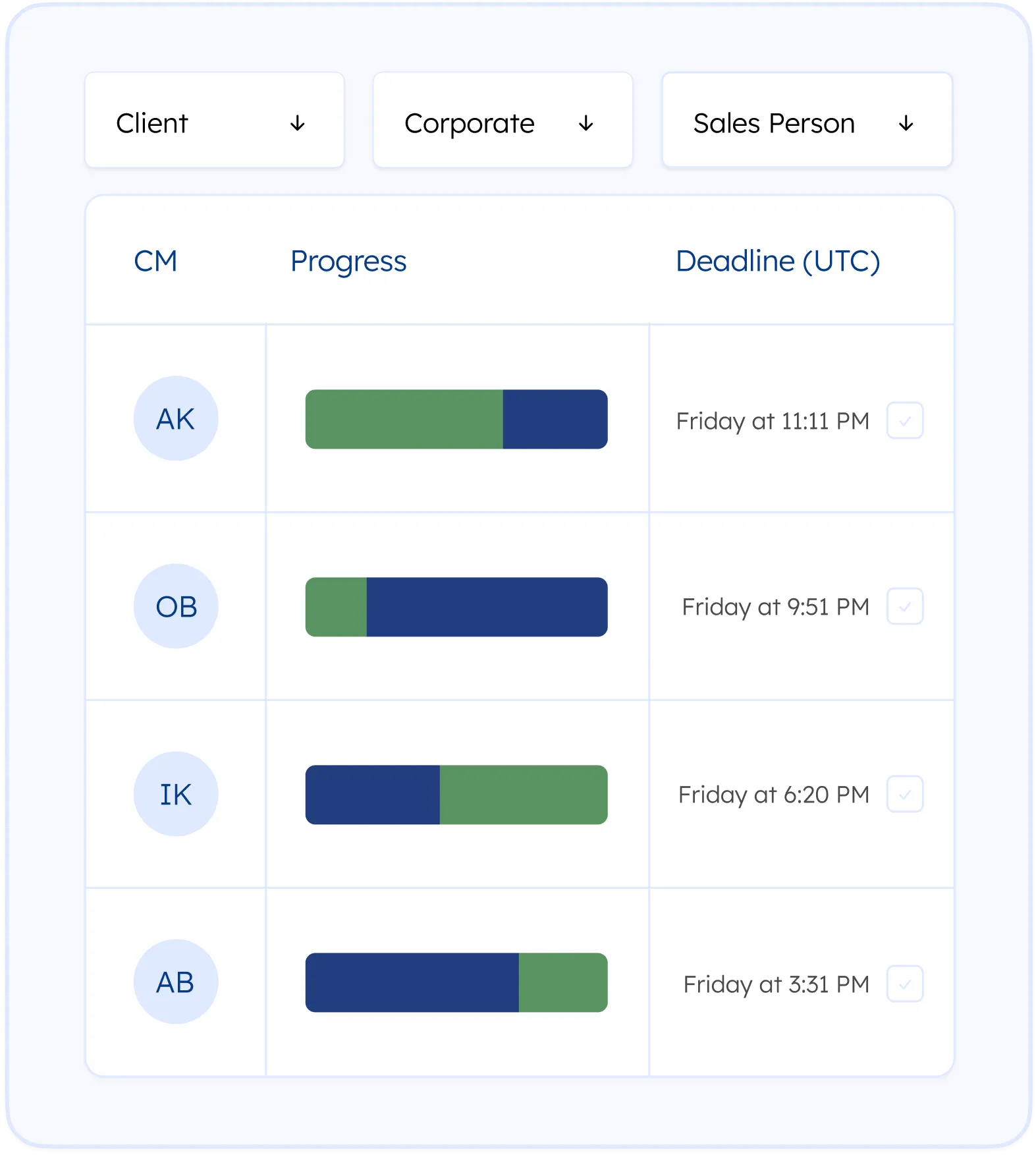
Task: Click the Friday at 11:11 PM deadline text
Action: pyautogui.click(x=773, y=421)
